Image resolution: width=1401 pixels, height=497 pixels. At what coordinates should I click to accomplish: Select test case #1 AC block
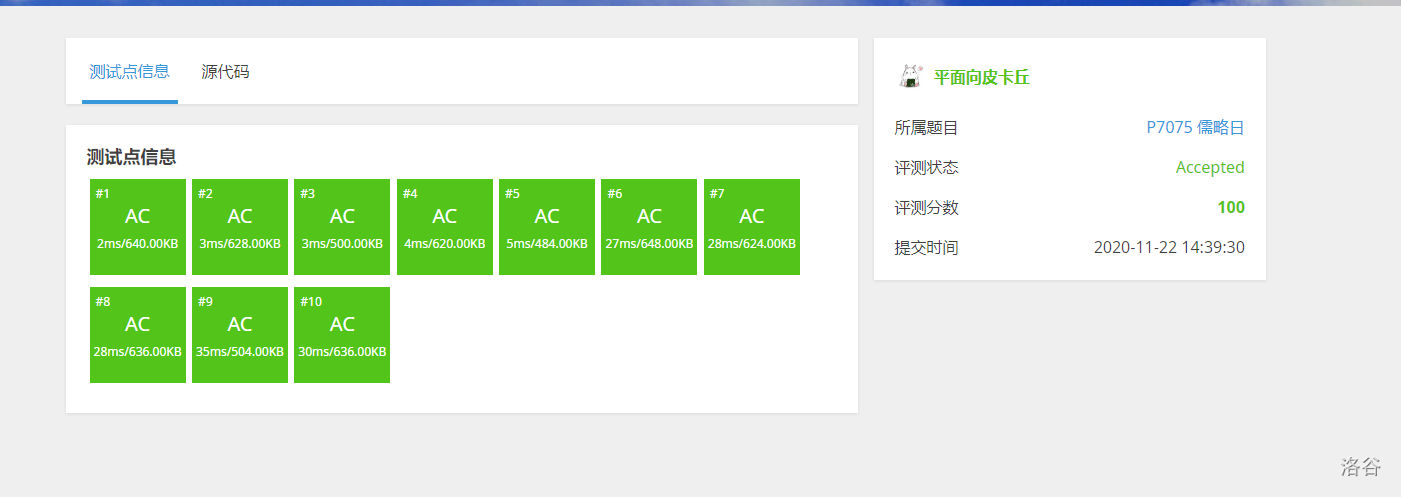pyautogui.click(x=138, y=227)
